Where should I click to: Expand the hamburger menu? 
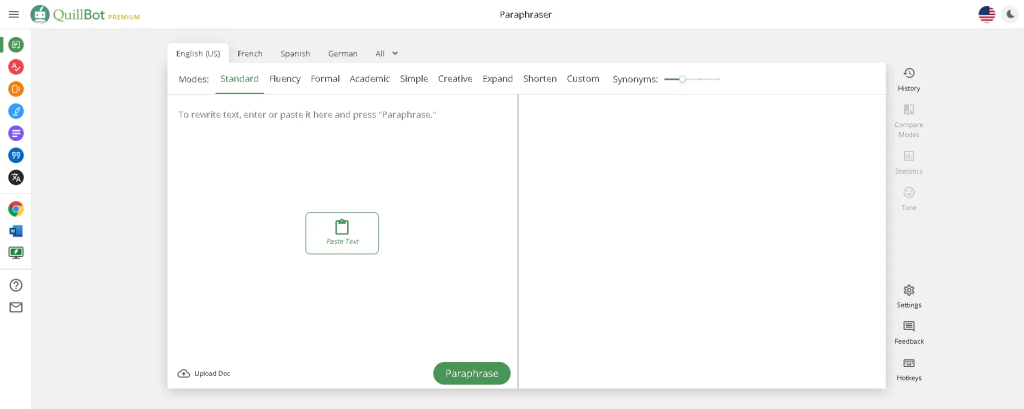coord(14,14)
